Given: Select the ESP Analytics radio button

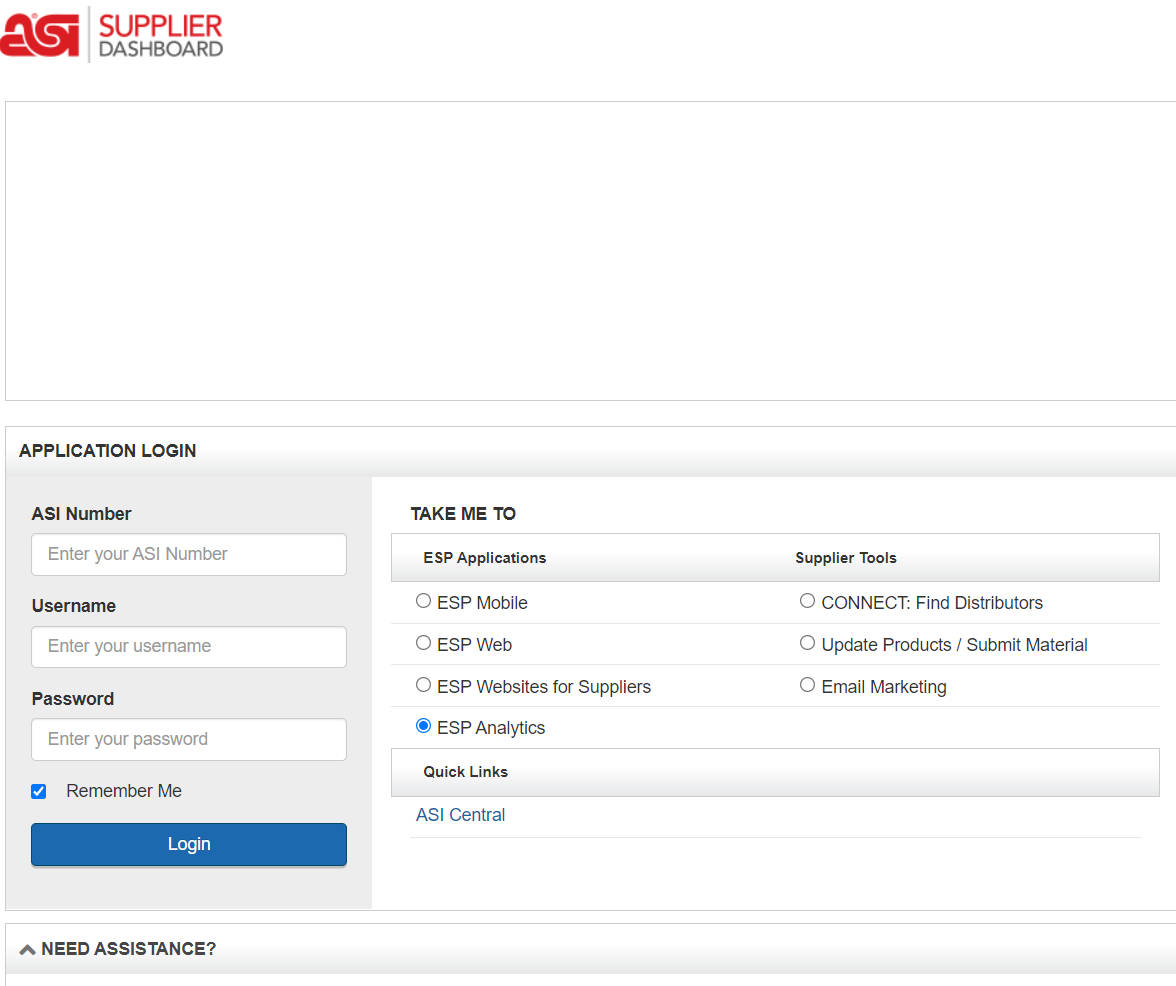Looking at the screenshot, I should (x=424, y=726).
